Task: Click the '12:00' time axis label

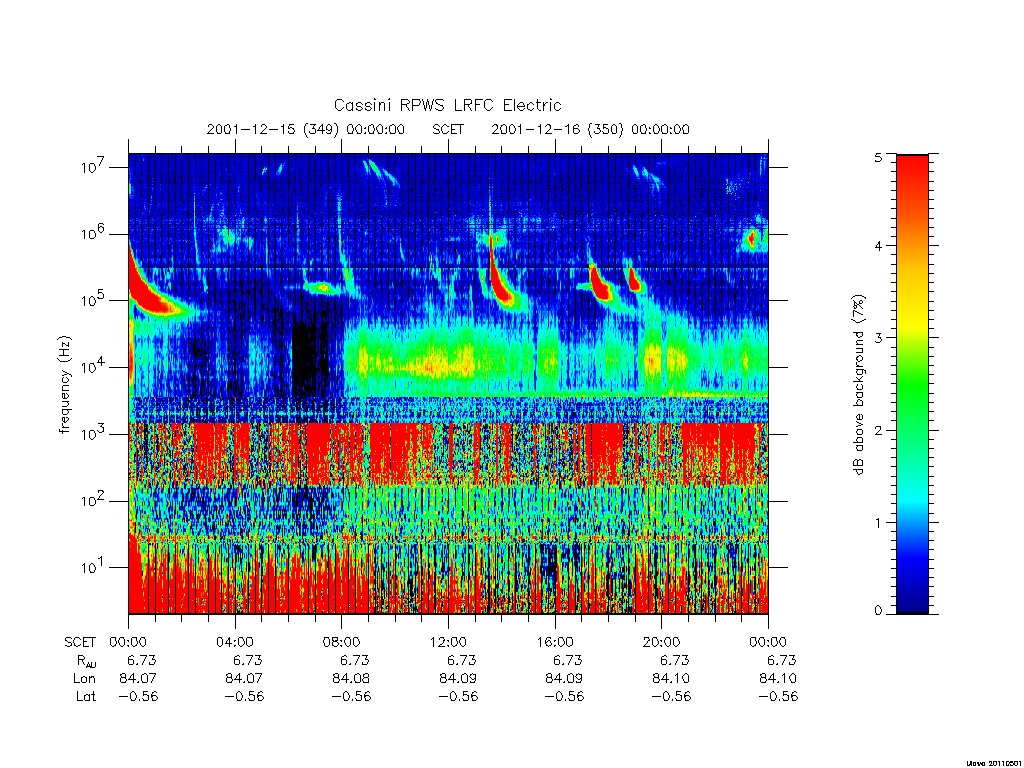Action: (448, 642)
